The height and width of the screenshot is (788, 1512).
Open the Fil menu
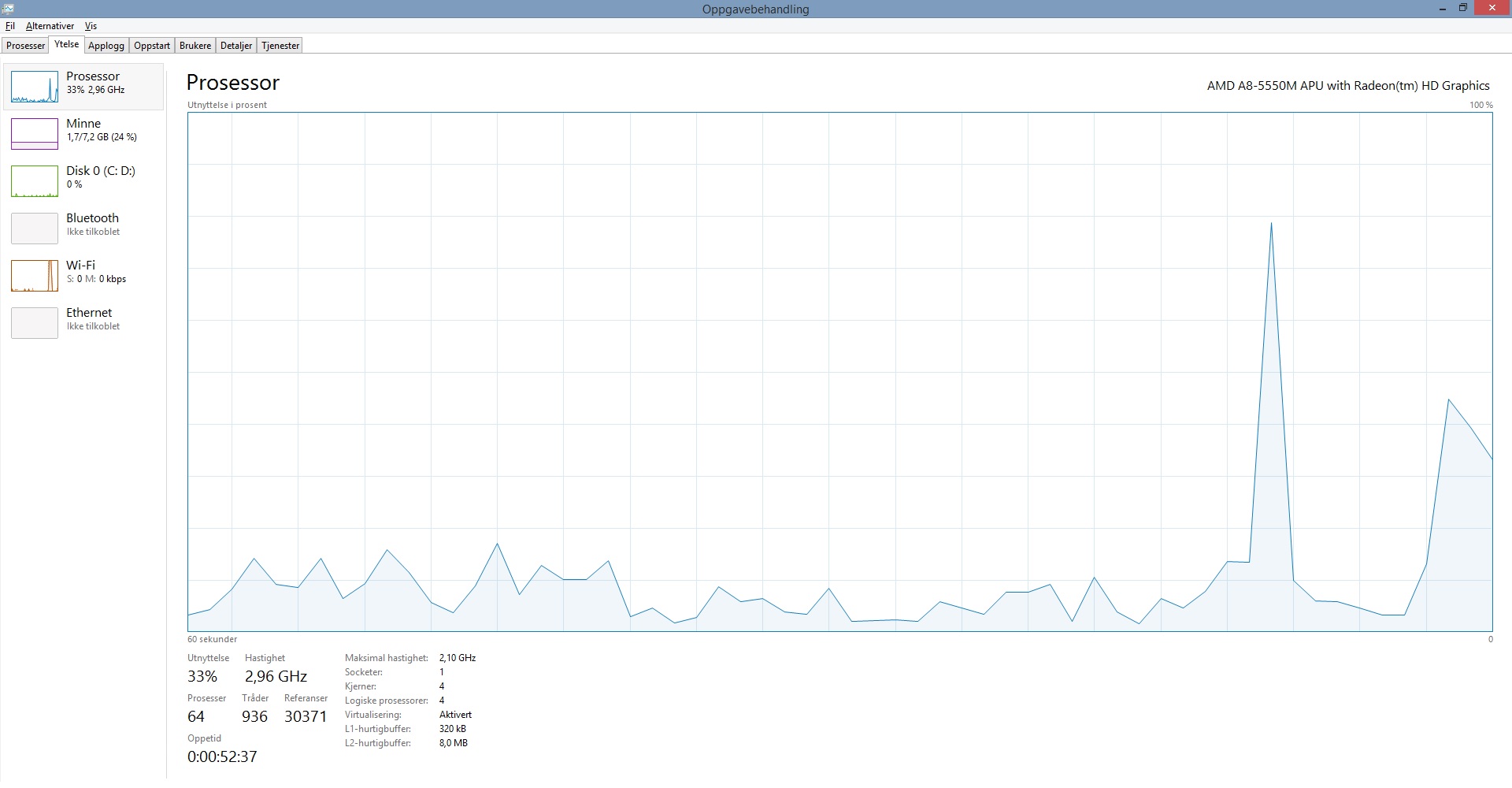pyautogui.click(x=10, y=26)
